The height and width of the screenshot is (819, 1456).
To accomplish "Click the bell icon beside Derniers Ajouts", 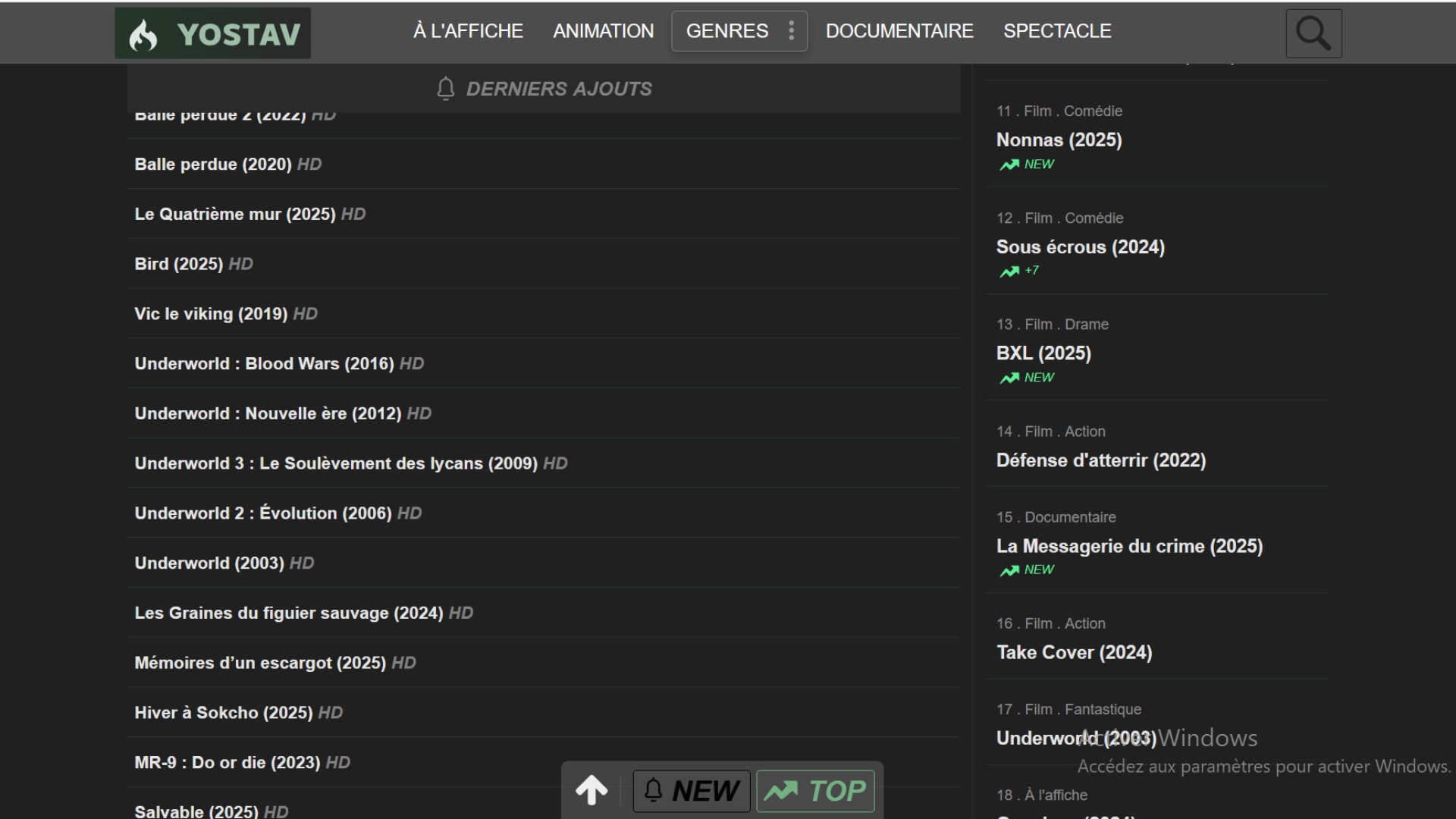I will coord(446,89).
